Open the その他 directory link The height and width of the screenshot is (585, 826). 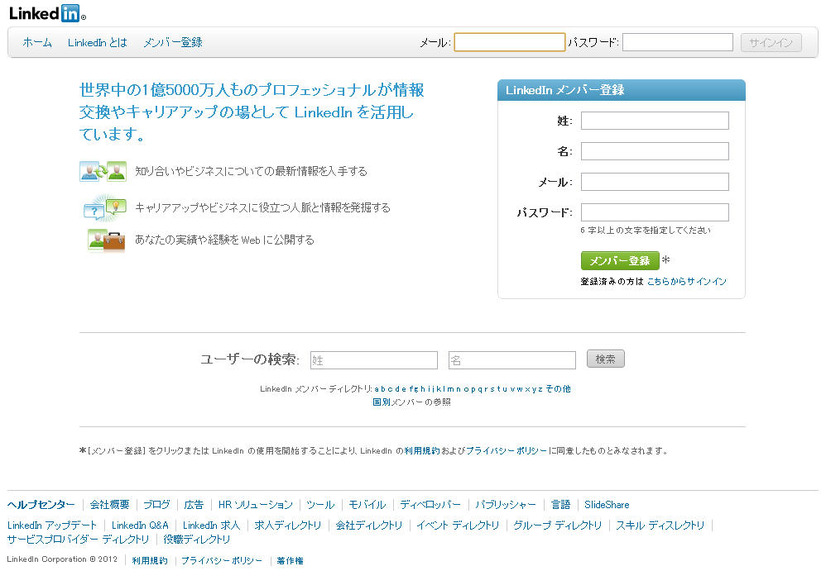(558, 389)
